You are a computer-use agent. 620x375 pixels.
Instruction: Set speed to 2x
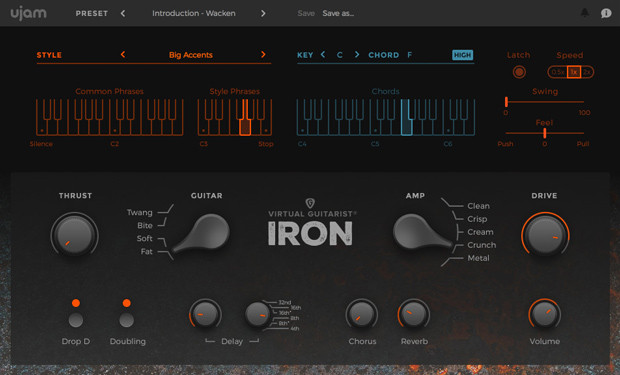[x=587, y=72]
